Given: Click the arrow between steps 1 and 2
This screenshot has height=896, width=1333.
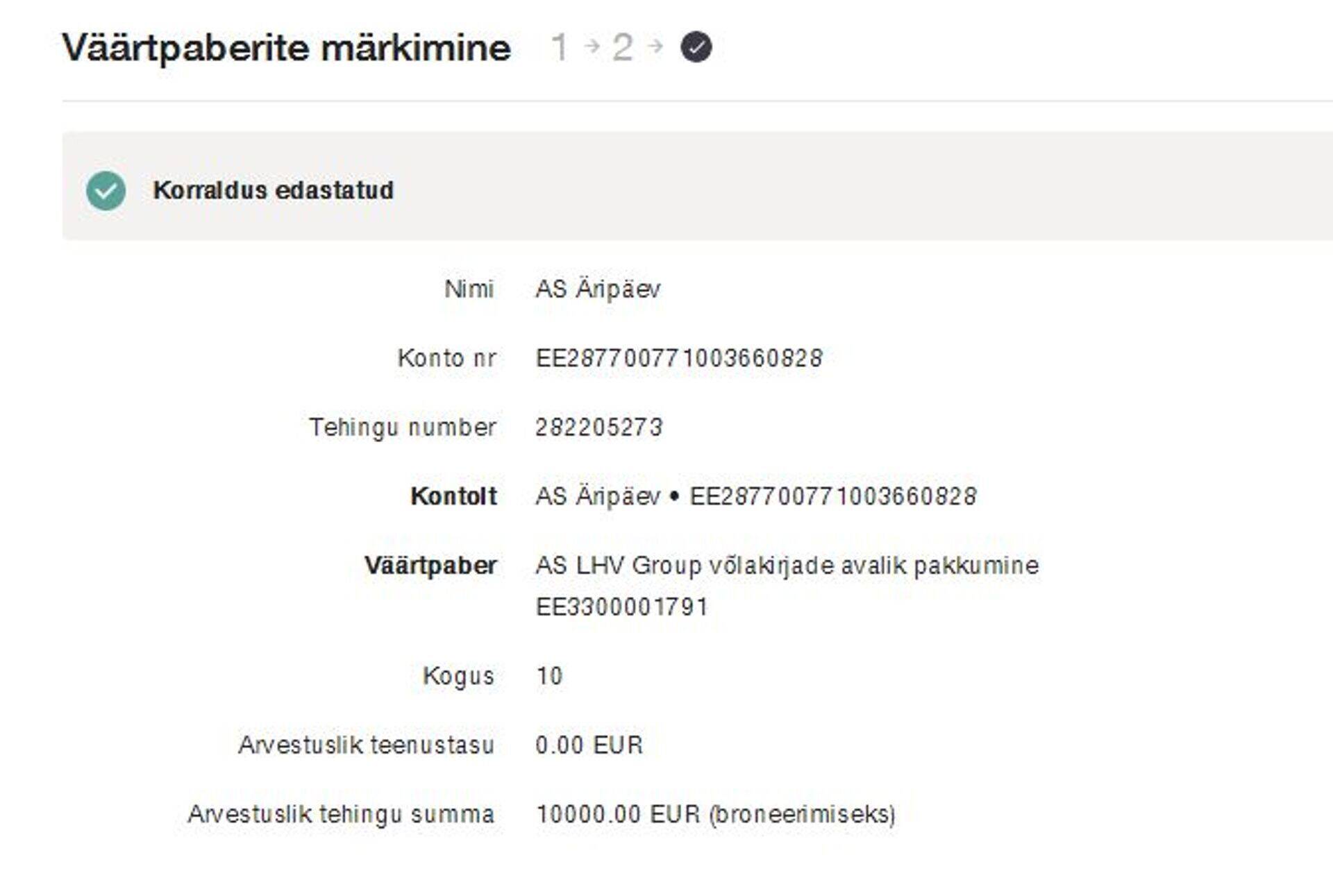Looking at the screenshot, I should tap(592, 47).
